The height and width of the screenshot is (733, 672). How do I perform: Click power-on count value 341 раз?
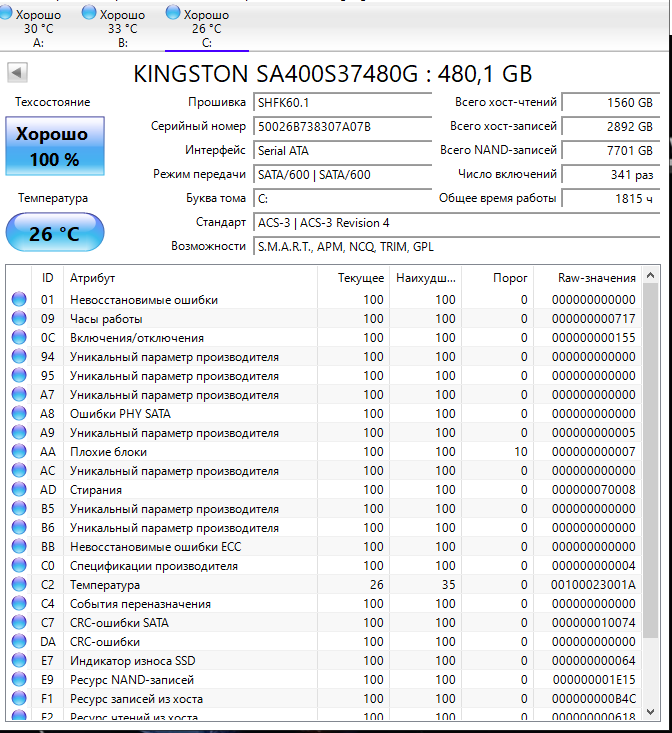tap(610, 175)
